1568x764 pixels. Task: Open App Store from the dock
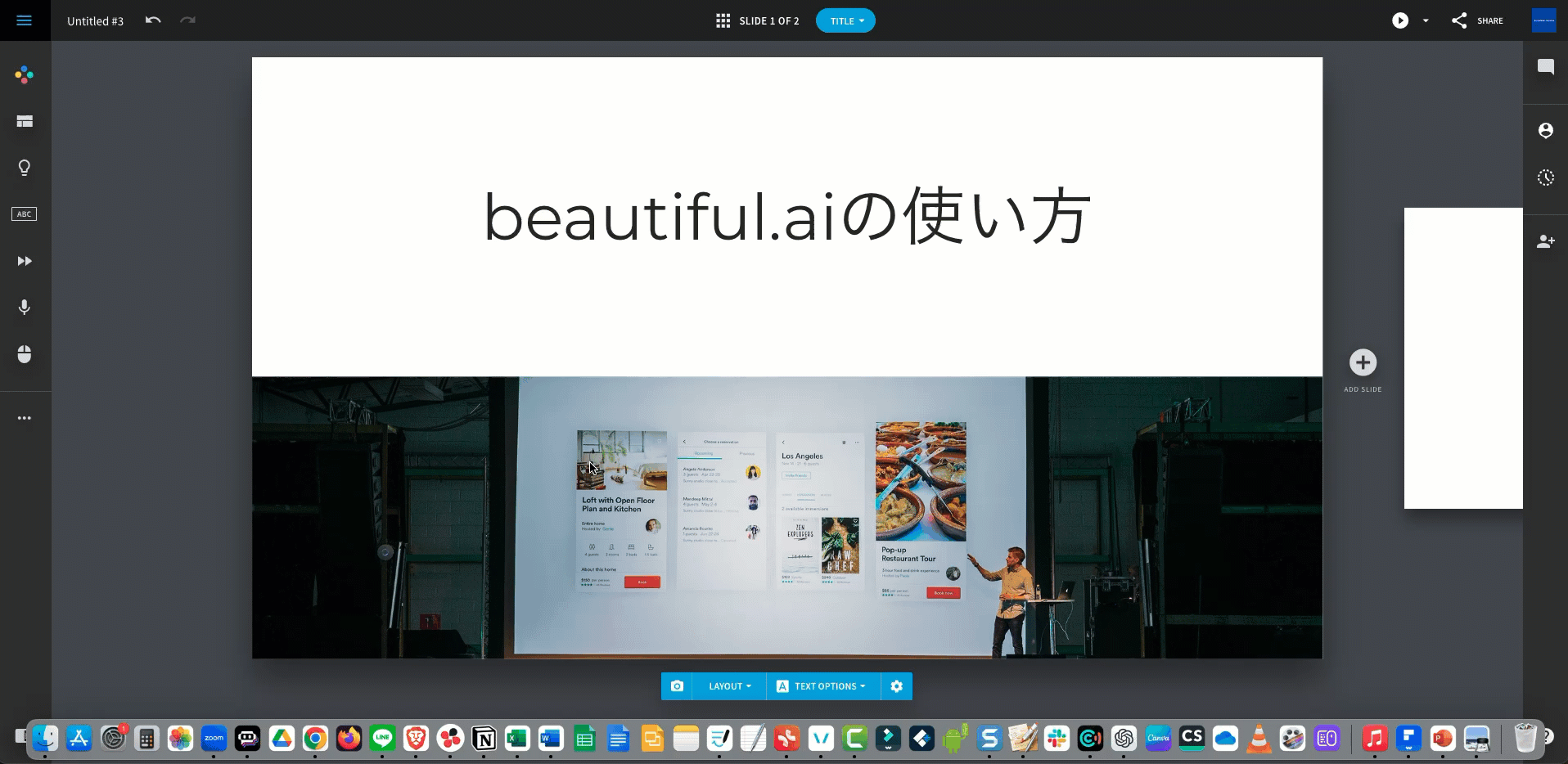79,739
